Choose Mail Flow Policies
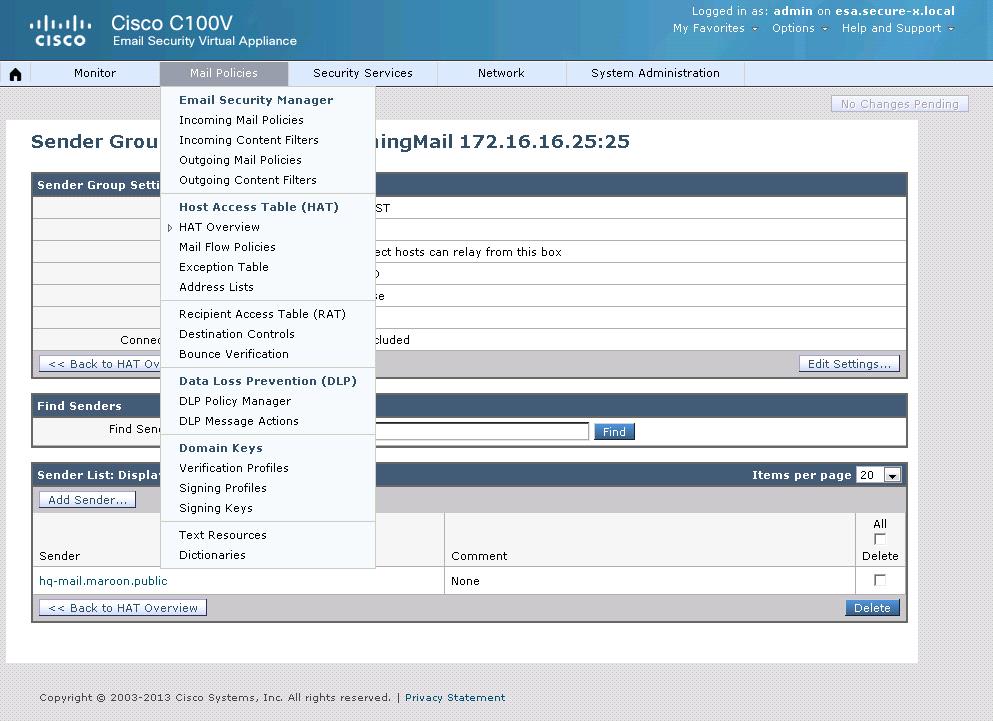The width and height of the screenshot is (993, 721). pyautogui.click(x=227, y=247)
